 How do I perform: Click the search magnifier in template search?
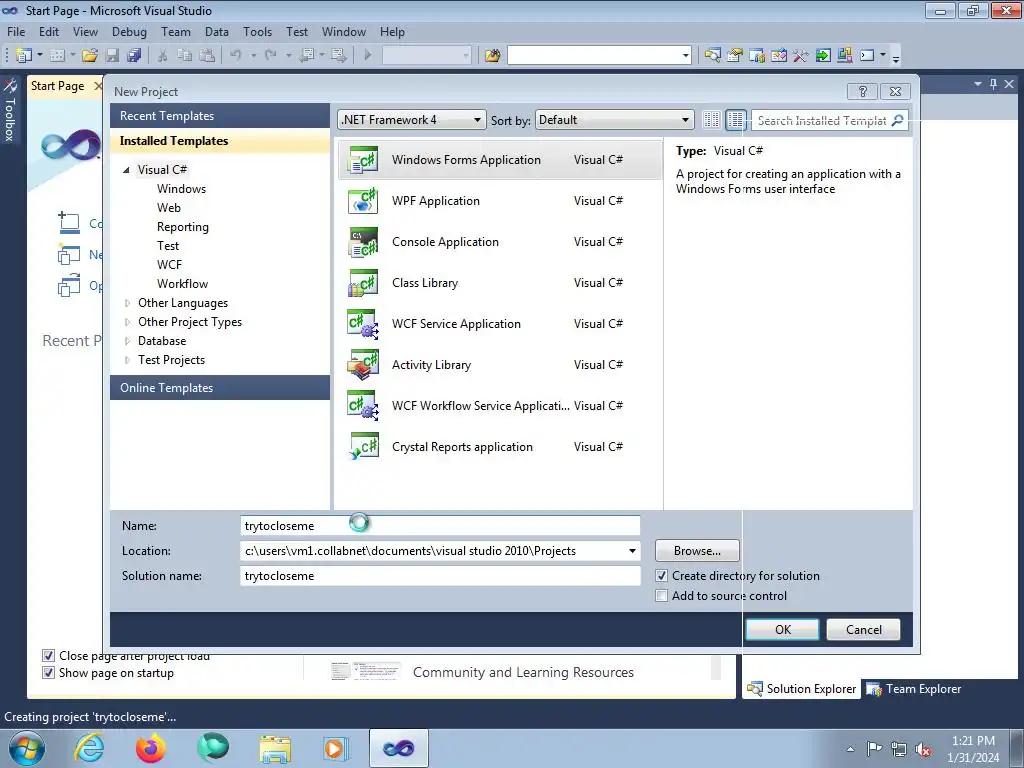pos(897,120)
